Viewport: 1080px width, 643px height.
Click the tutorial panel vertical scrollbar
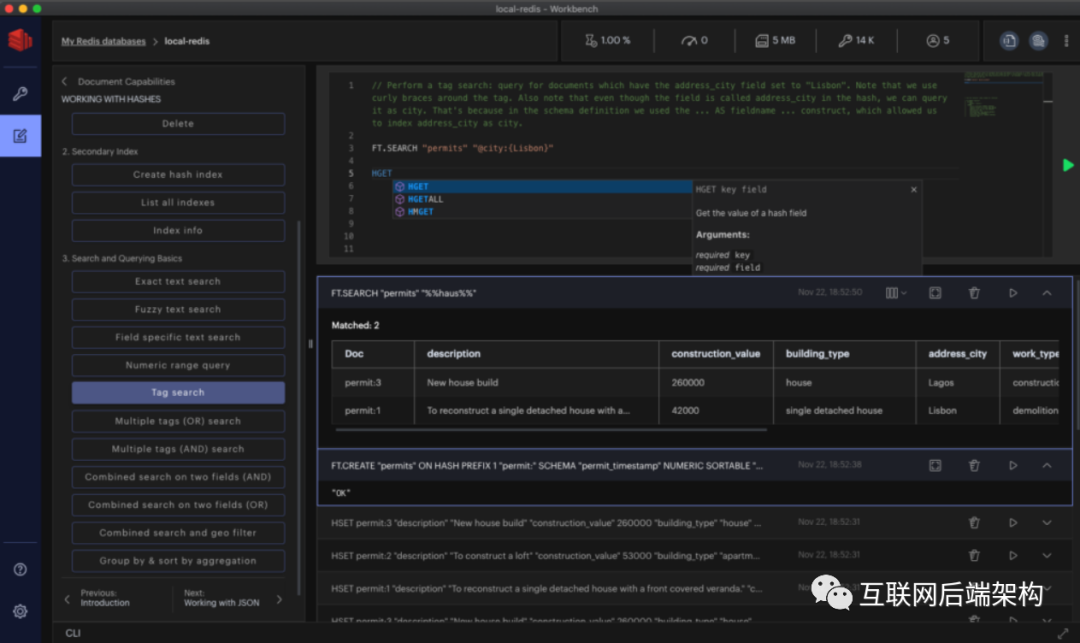point(298,408)
